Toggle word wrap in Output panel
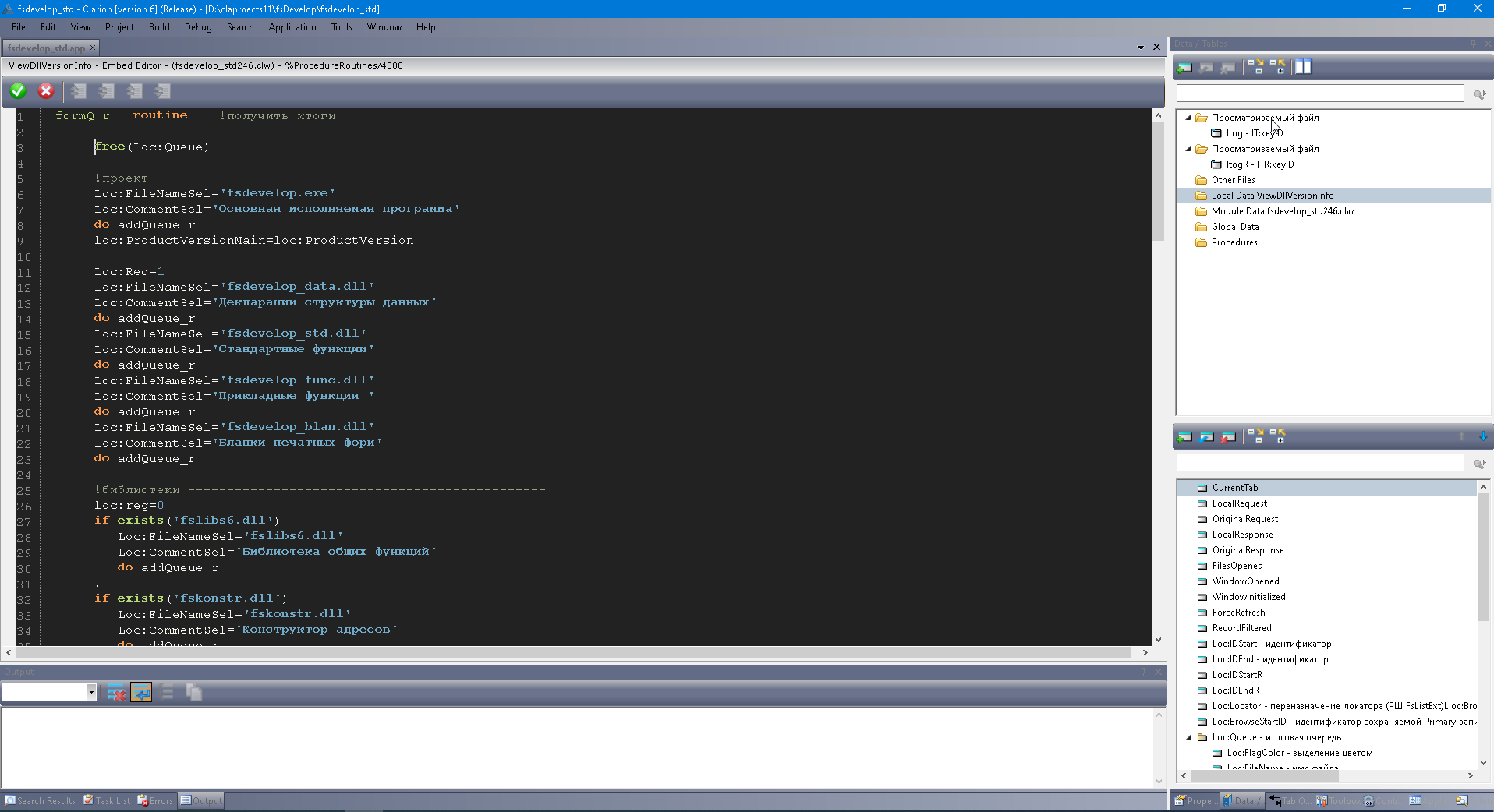 click(141, 693)
